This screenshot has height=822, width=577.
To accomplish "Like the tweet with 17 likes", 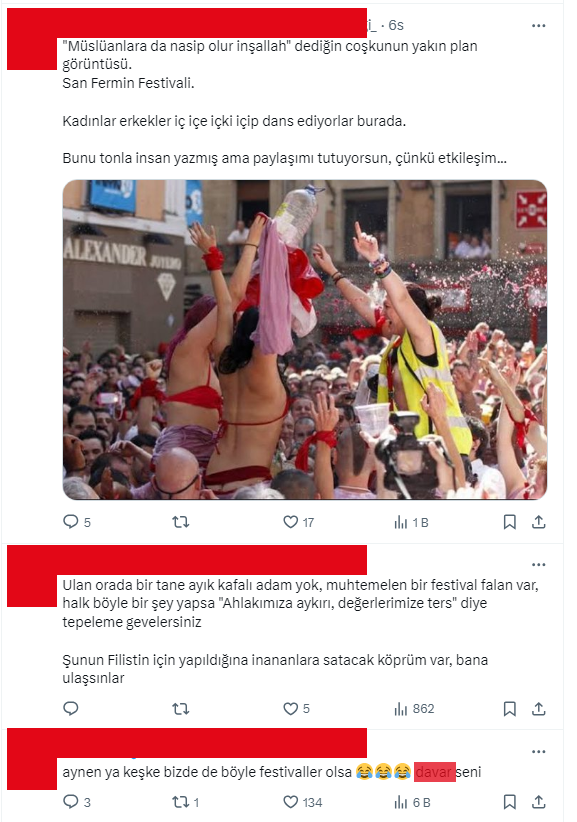I will [298, 522].
